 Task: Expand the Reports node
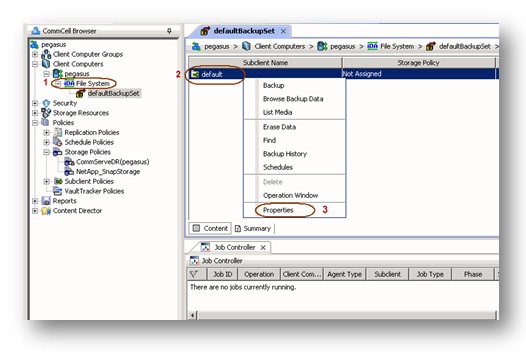35,201
